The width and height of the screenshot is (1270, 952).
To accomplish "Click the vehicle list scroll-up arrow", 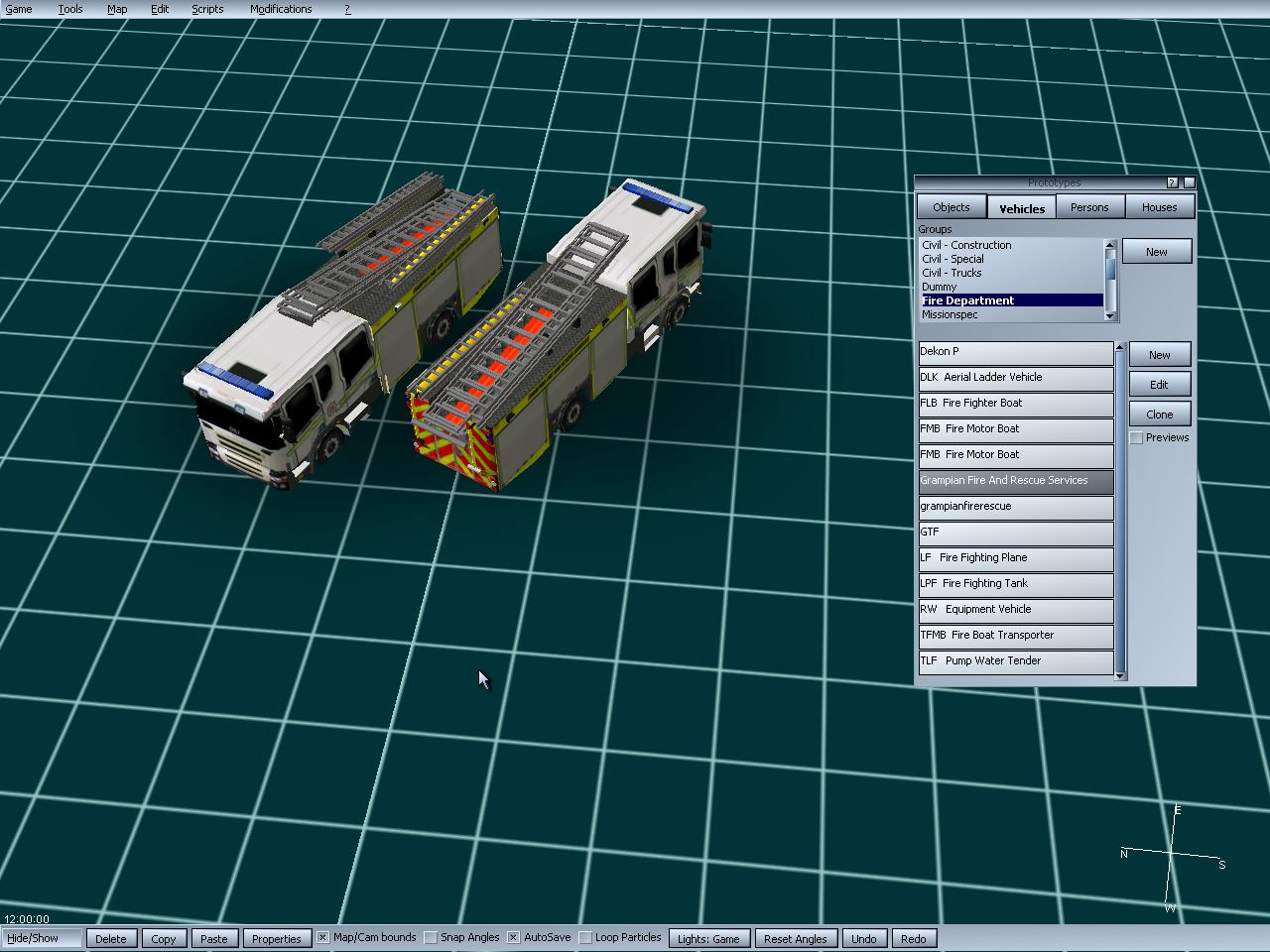I will [1120, 347].
